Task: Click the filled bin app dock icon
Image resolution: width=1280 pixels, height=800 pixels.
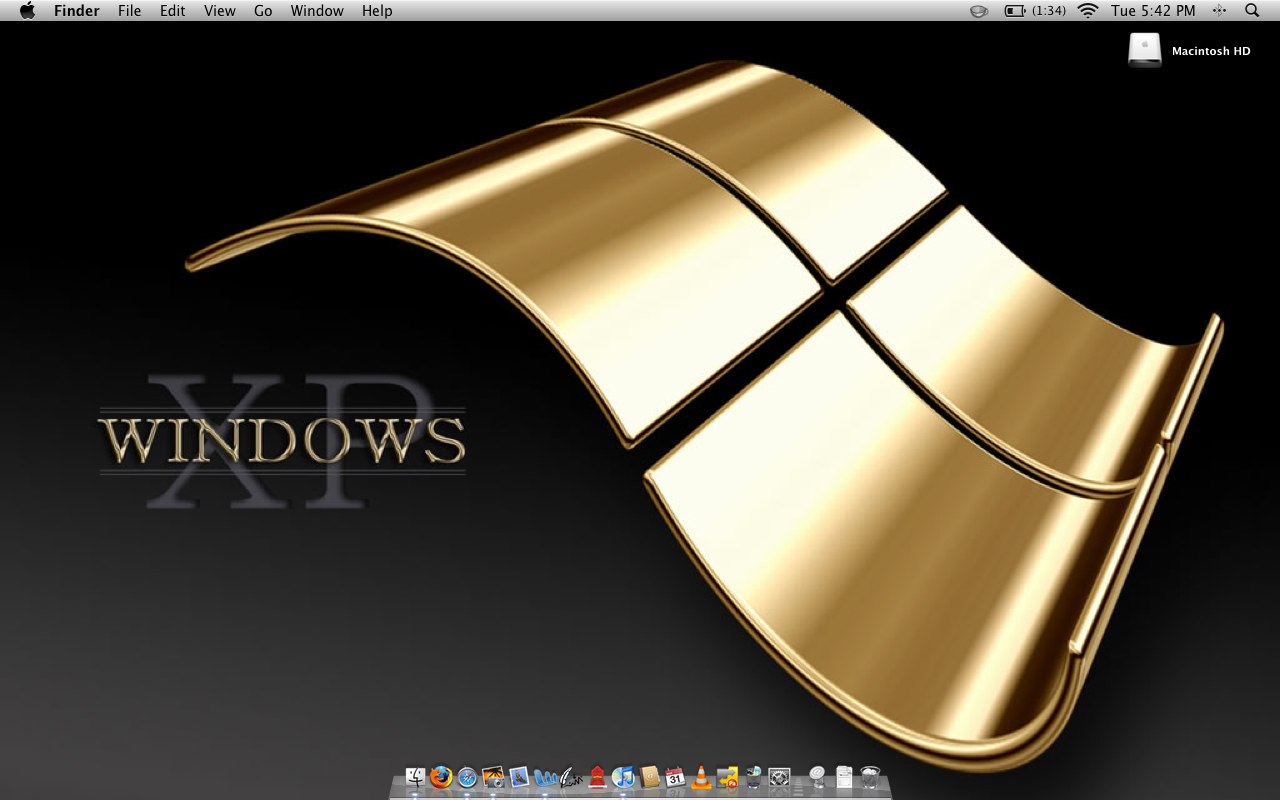Action: pos(754,777)
